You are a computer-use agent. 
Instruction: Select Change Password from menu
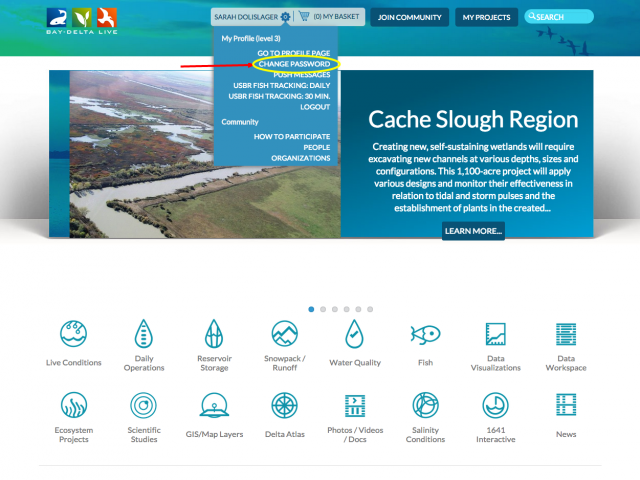coord(294,64)
